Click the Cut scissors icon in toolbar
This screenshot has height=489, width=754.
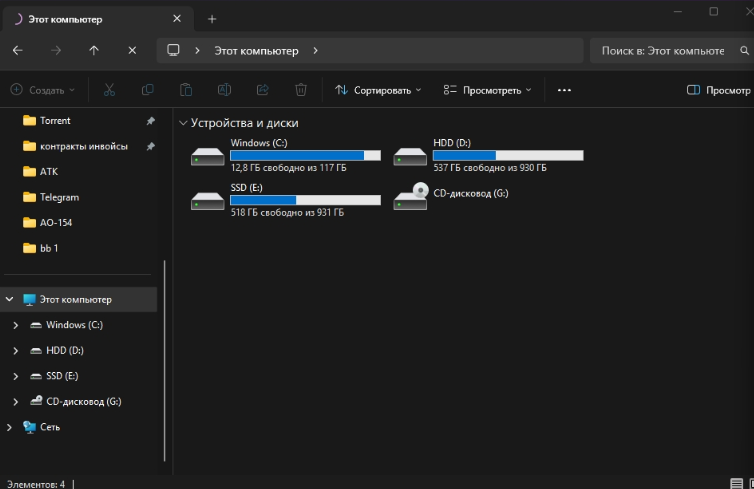tap(109, 90)
